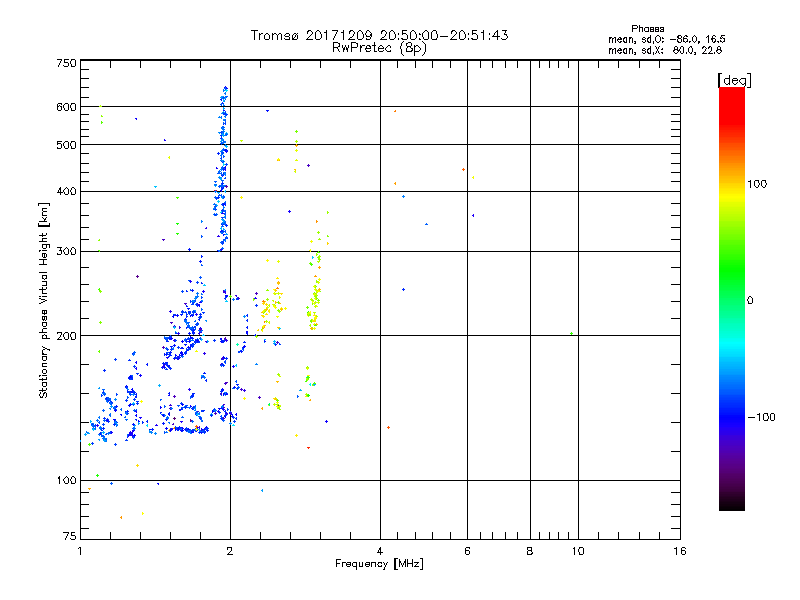The height and width of the screenshot is (600, 800).
Task: Click the colorbar tick label '100'
Action: [x=757, y=184]
